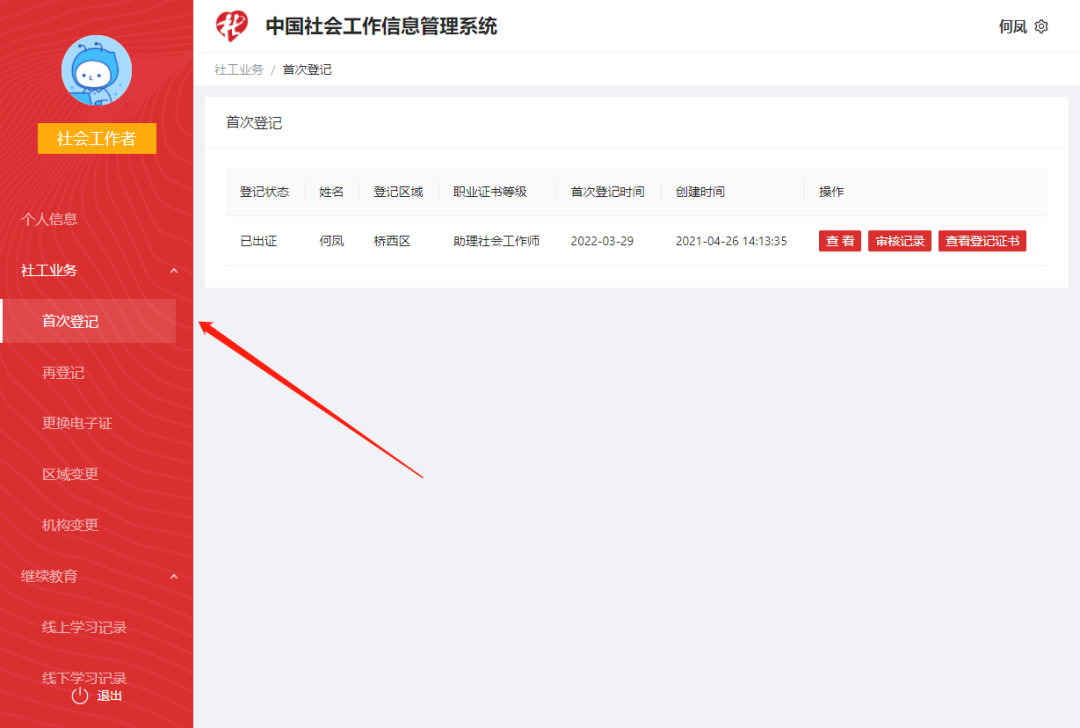The height and width of the screenshot is (728, 1080).
Task: Open 线上学习记录 in the sidebar
Action: pos(84,627)
